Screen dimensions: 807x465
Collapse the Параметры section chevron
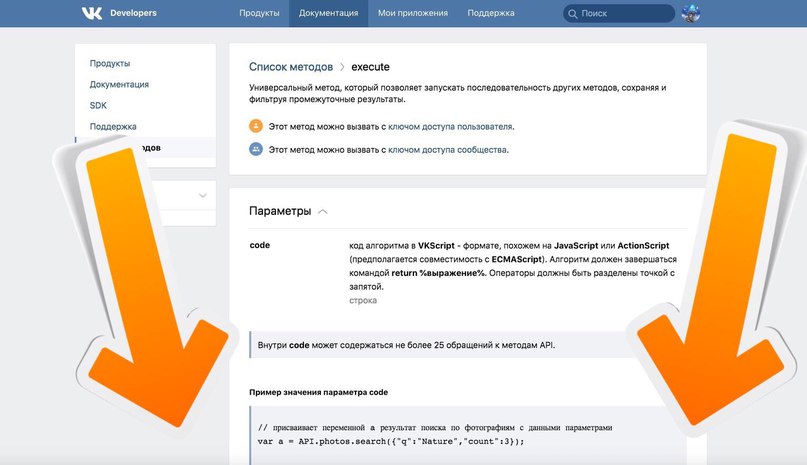323,212
